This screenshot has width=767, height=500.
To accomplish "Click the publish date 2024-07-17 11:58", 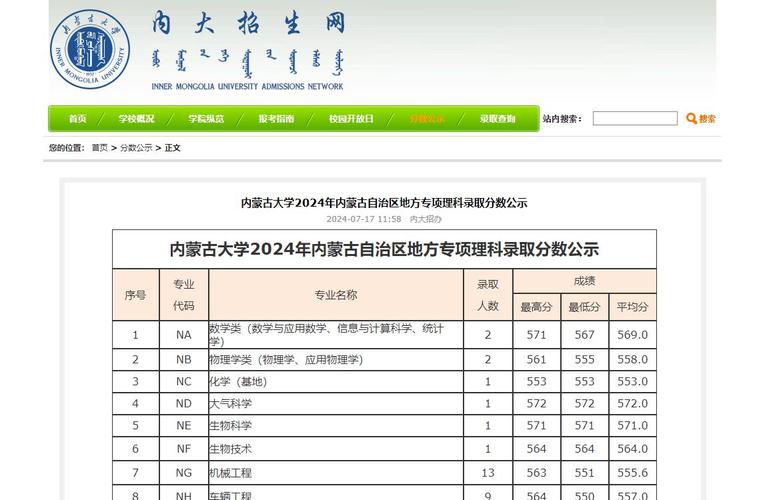I will click(x=364, y=219).
